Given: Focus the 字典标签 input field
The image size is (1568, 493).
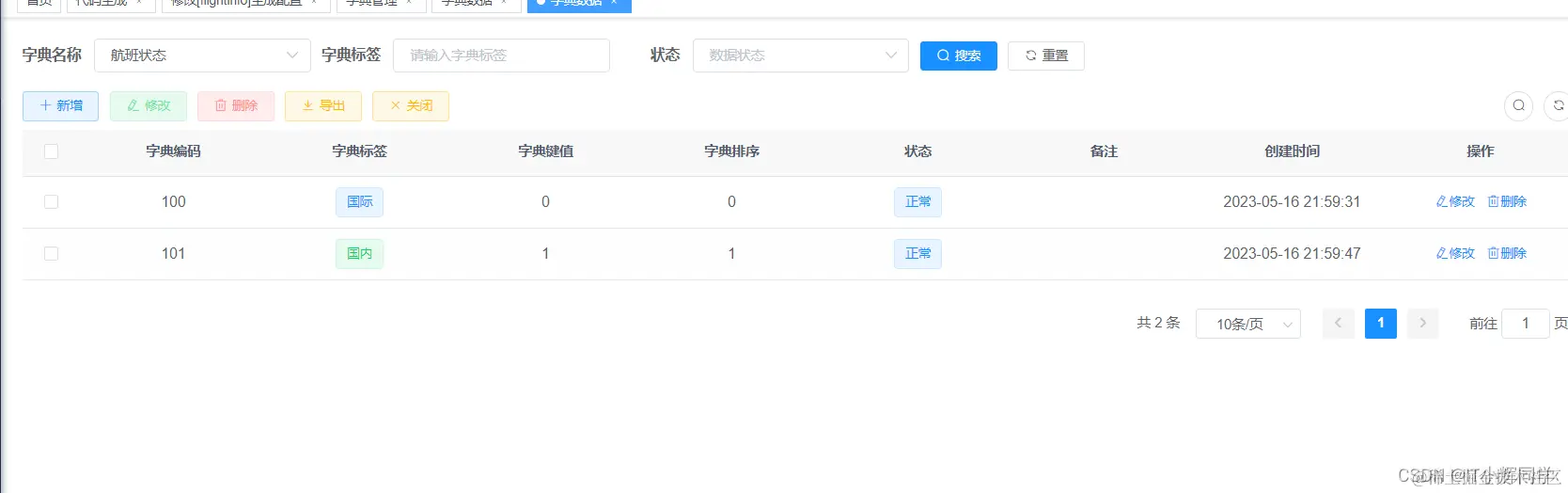Looking at the screenshot, I should pos(501,56).
